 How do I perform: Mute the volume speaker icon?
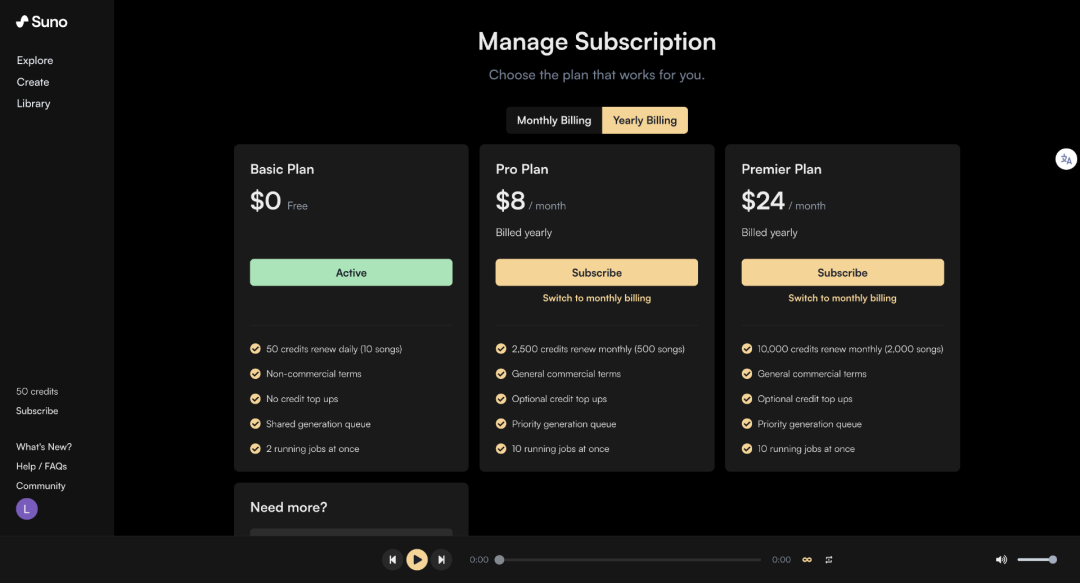pos(1001,560)
